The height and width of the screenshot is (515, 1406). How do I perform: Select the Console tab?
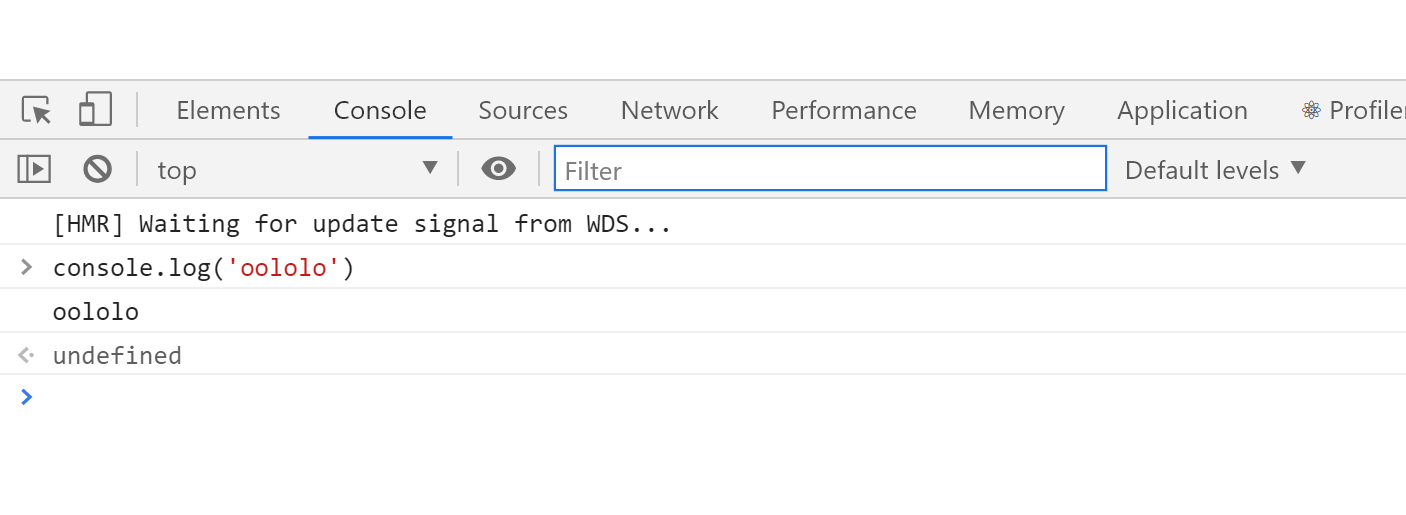pos(380,110)
